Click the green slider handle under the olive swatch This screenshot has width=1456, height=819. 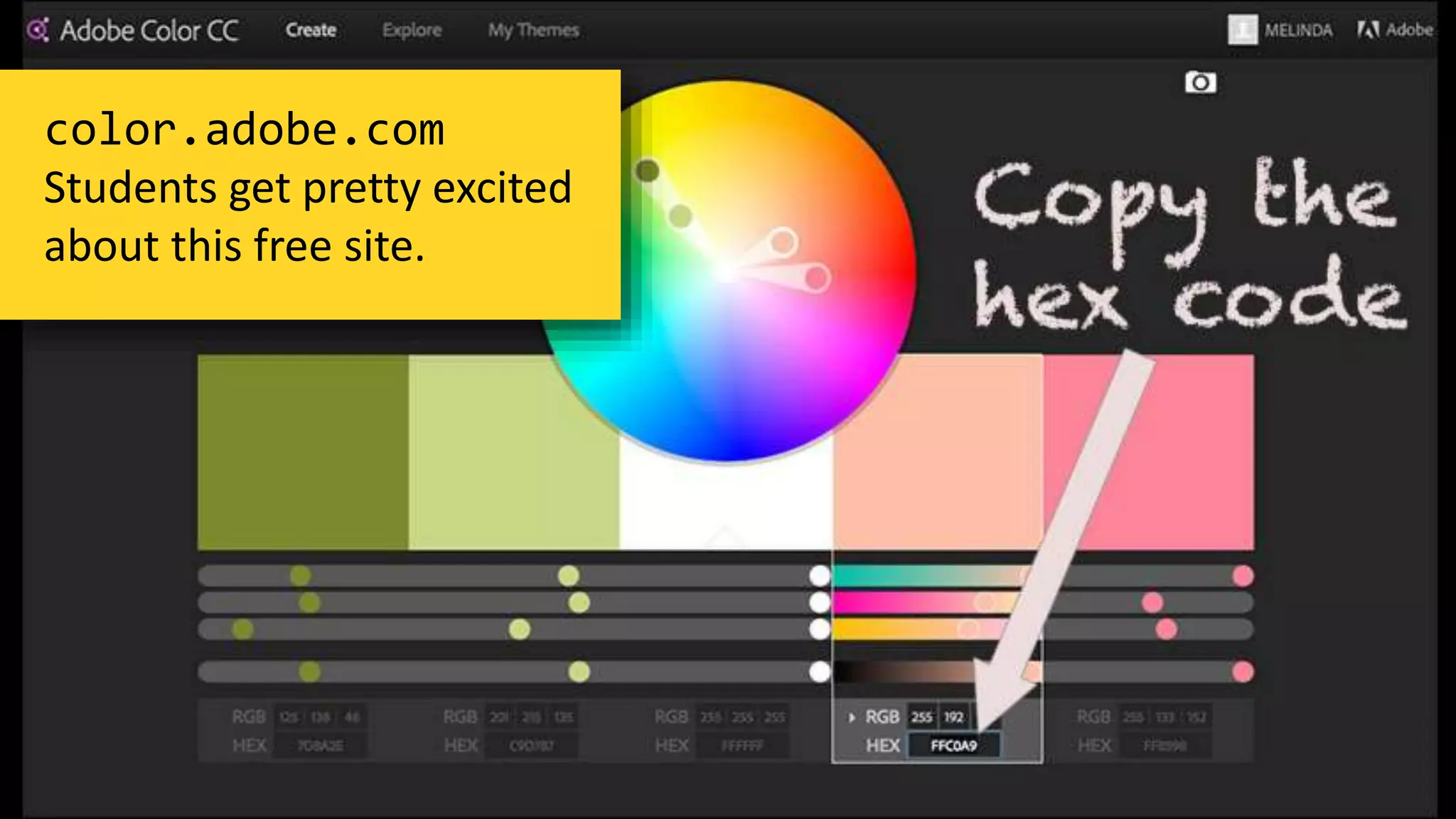[x=309, y=603]
